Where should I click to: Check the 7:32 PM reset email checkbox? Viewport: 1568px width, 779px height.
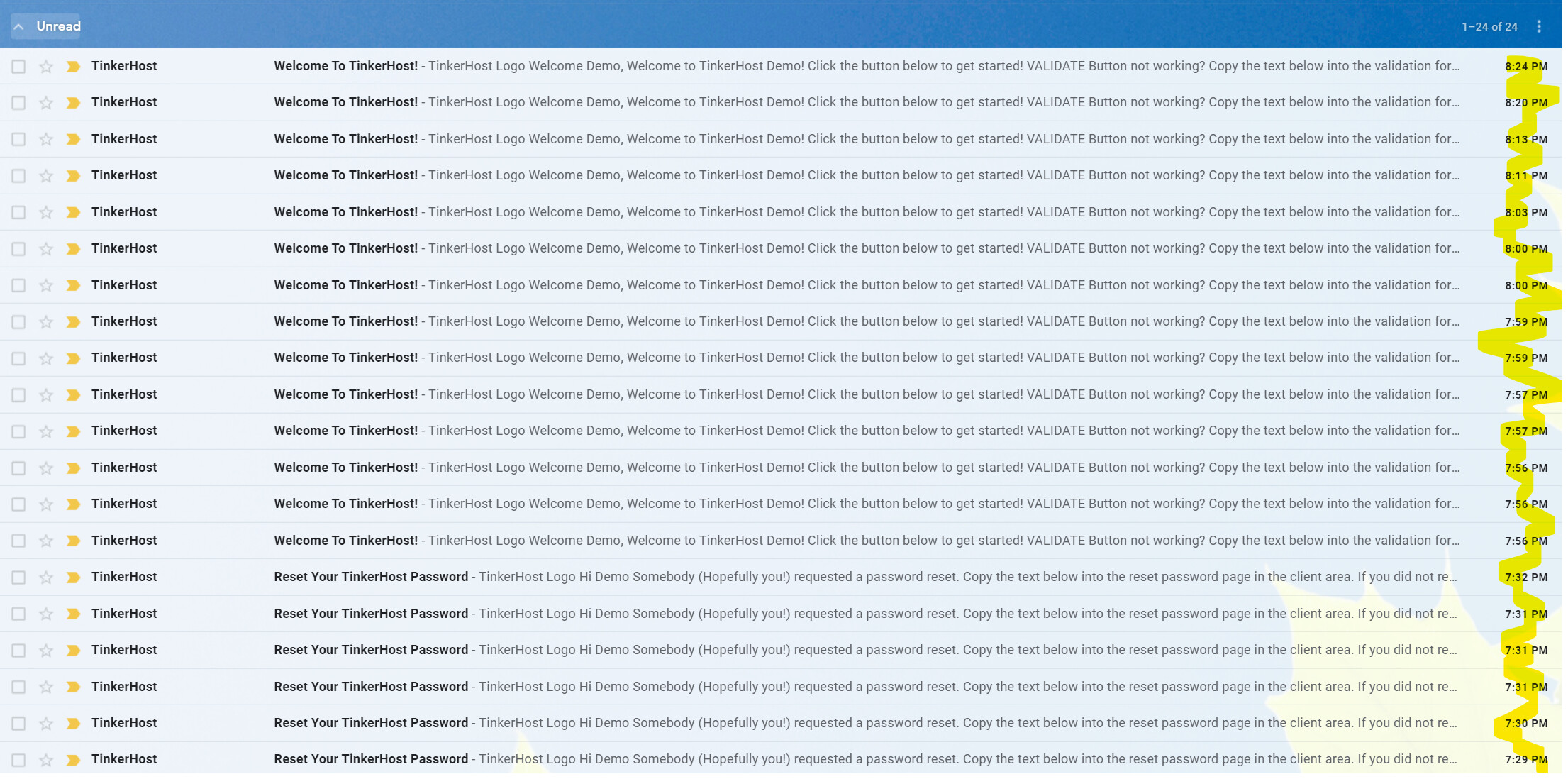coord(18,577)
